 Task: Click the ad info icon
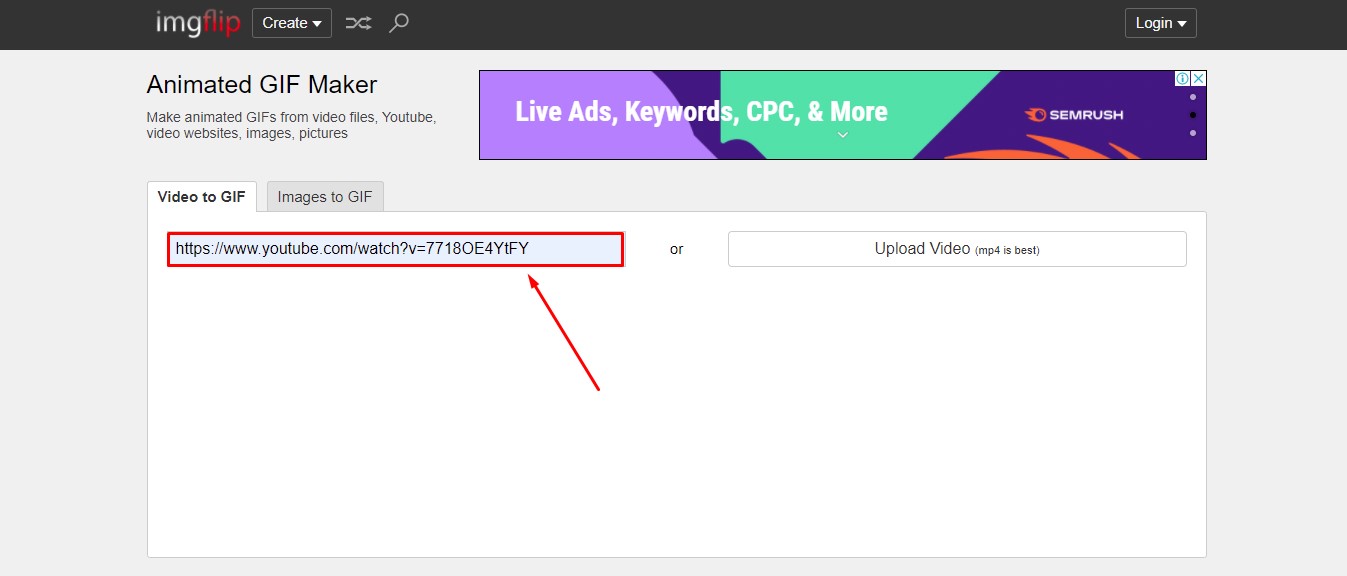(x=1182, y=78)
